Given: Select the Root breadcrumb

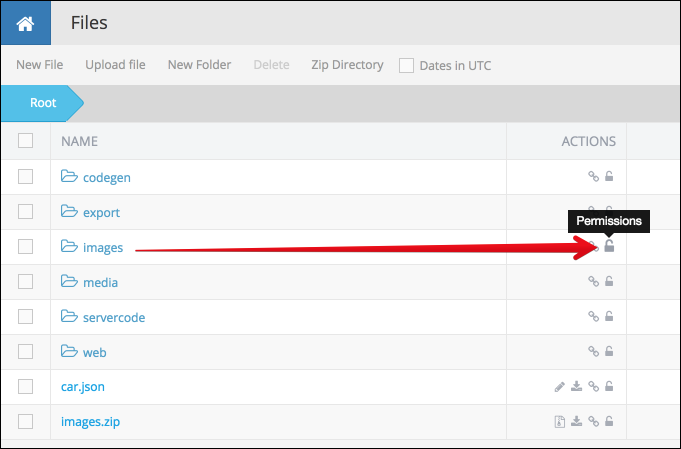Looking at the screenshot, I should [x=42, y=103].
